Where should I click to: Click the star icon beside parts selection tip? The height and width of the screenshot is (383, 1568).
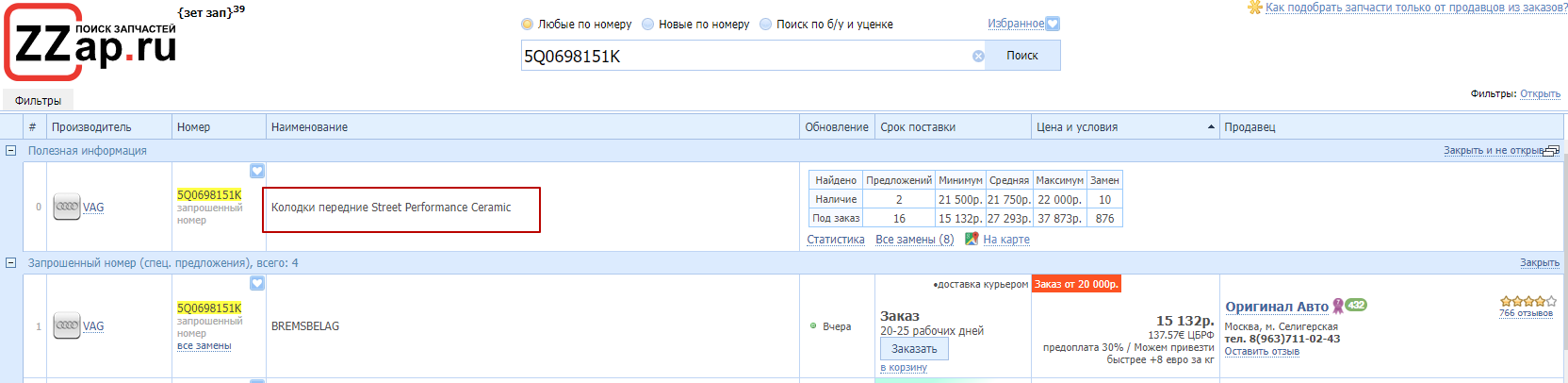click(1254, 8)
